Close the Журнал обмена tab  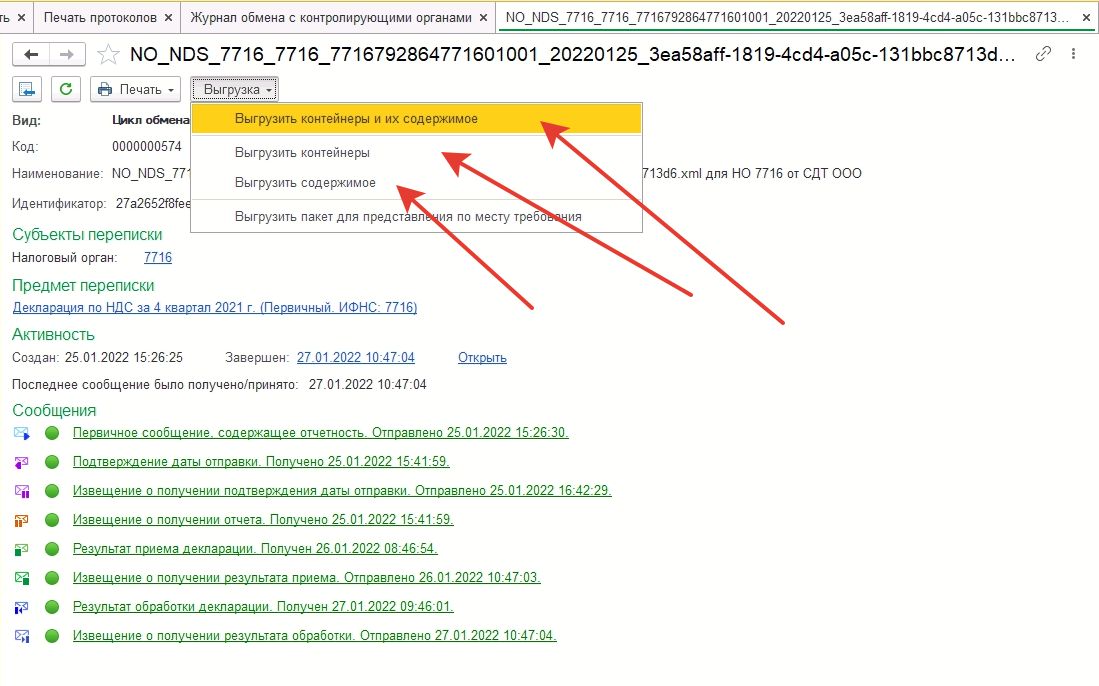coord(483,16)
